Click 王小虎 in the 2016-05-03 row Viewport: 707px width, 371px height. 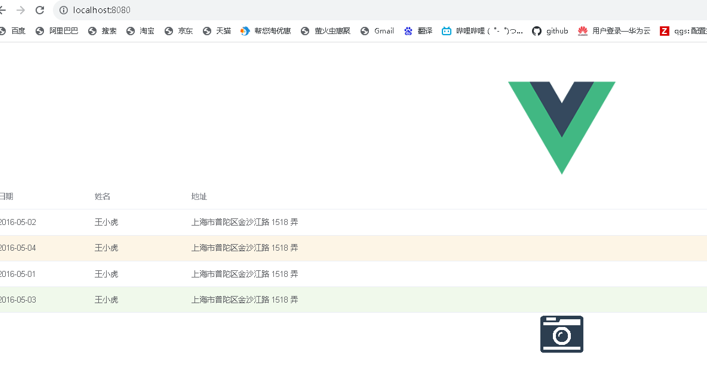click(106, 299)
